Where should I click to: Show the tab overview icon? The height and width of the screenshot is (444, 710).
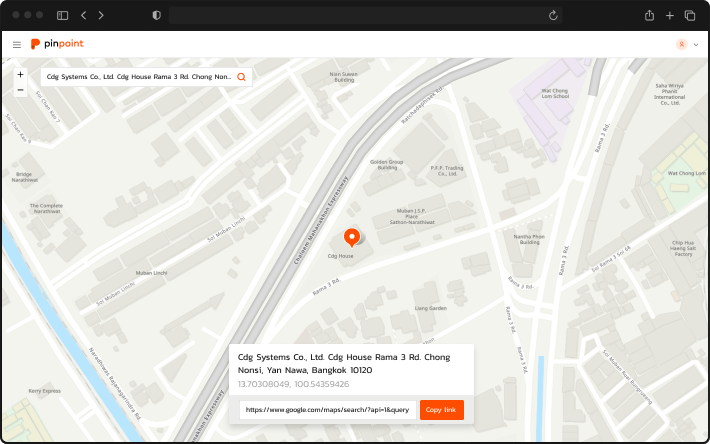click(690, 15)
